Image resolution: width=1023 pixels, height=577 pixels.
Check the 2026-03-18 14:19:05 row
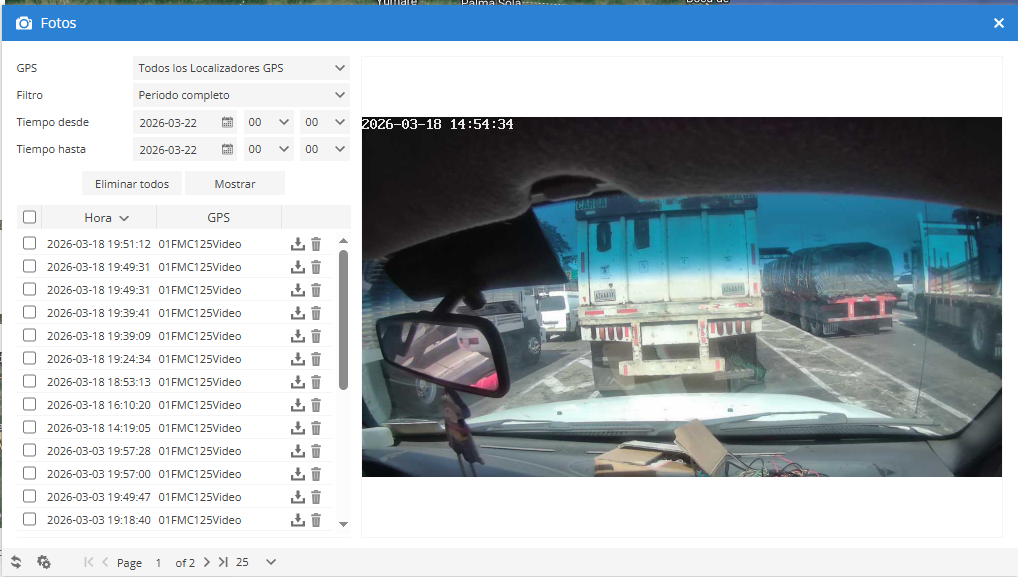pyautogui.click(x=29, y=428)
